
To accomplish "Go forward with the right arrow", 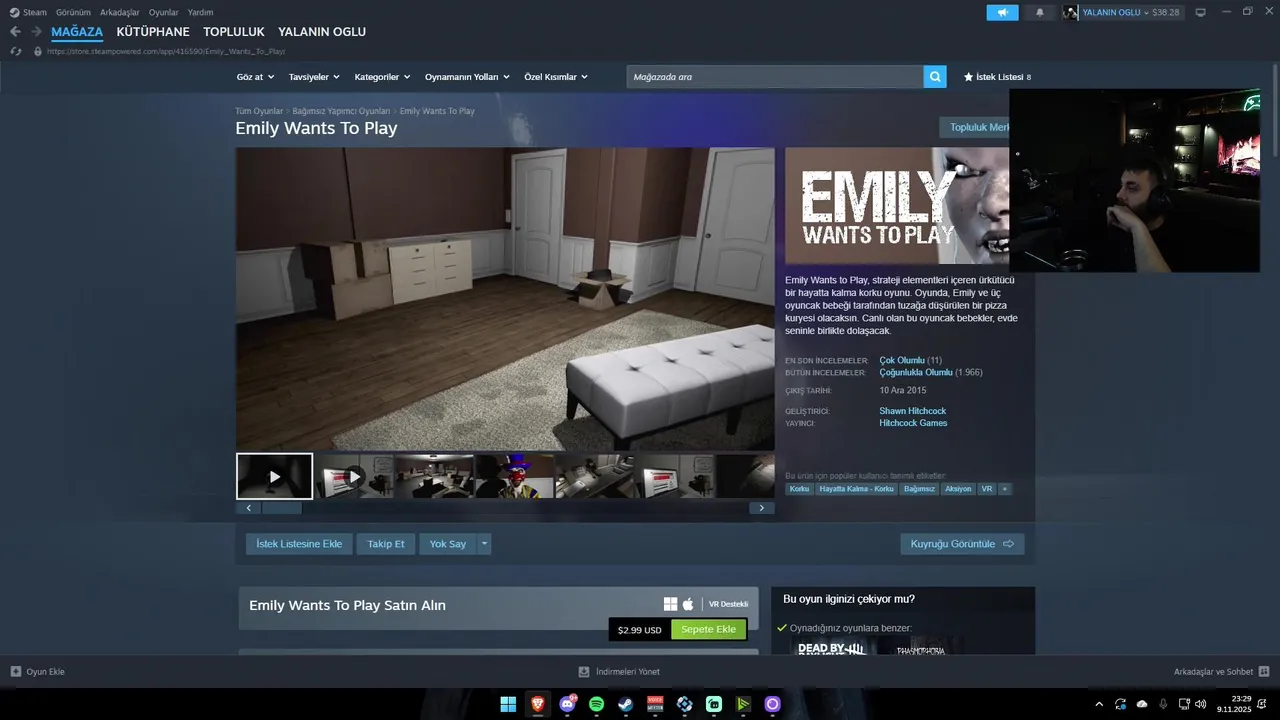I will (x=36, y=32).
